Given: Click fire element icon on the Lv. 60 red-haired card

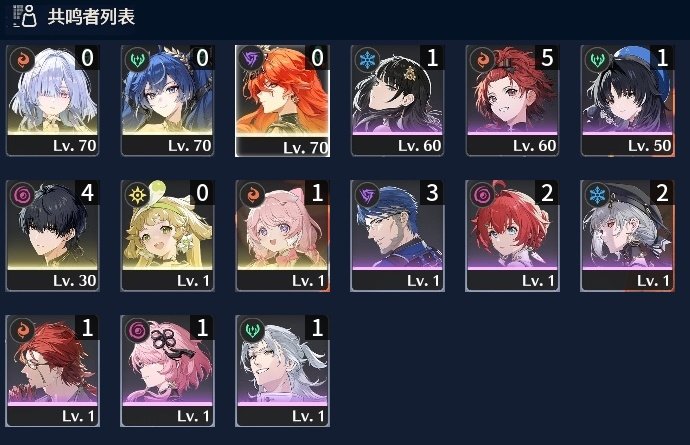Looking at the screenshot, I should pyautogui.click(x=482, y=59).
